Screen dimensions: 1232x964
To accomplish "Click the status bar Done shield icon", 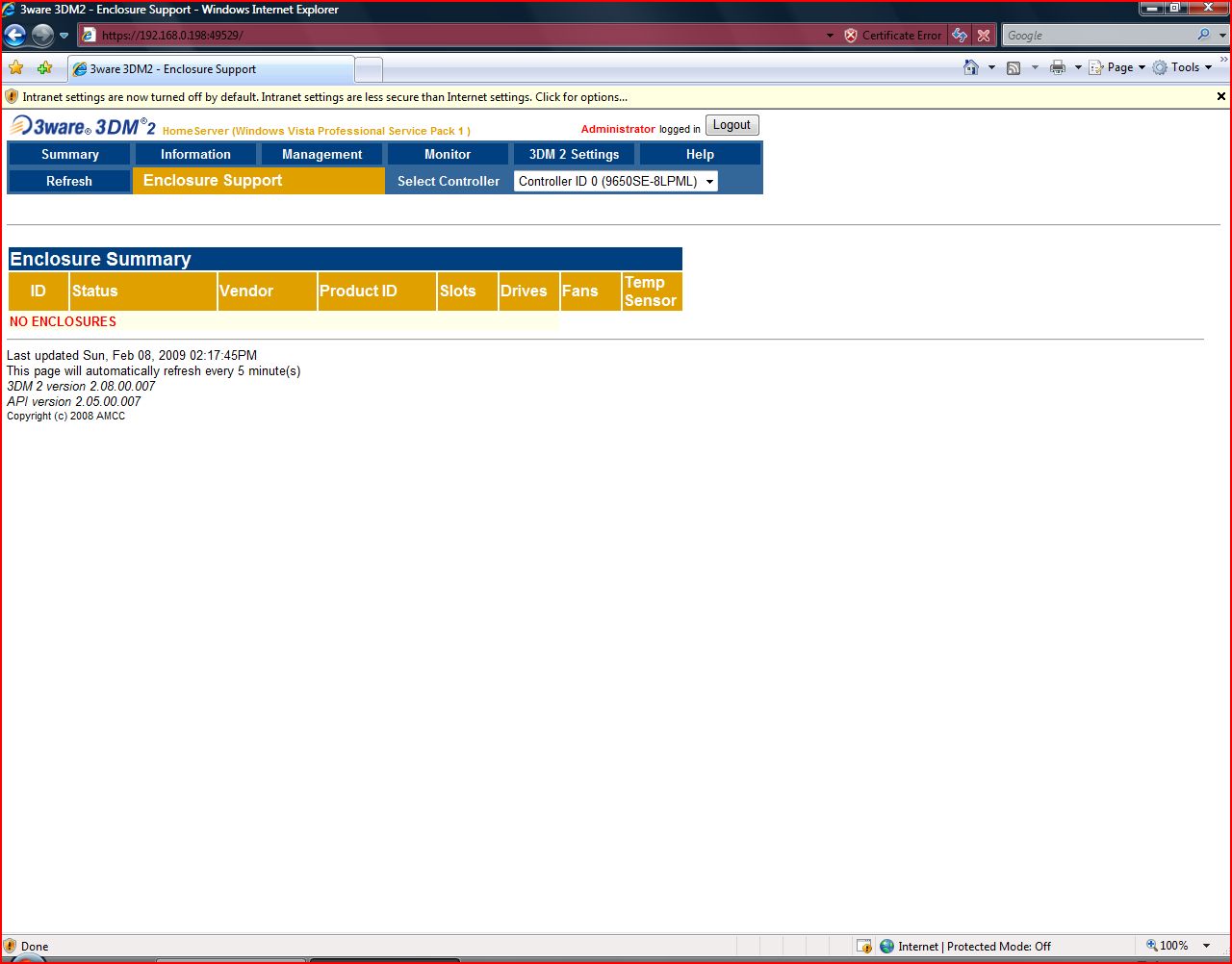I will (11, 946).
